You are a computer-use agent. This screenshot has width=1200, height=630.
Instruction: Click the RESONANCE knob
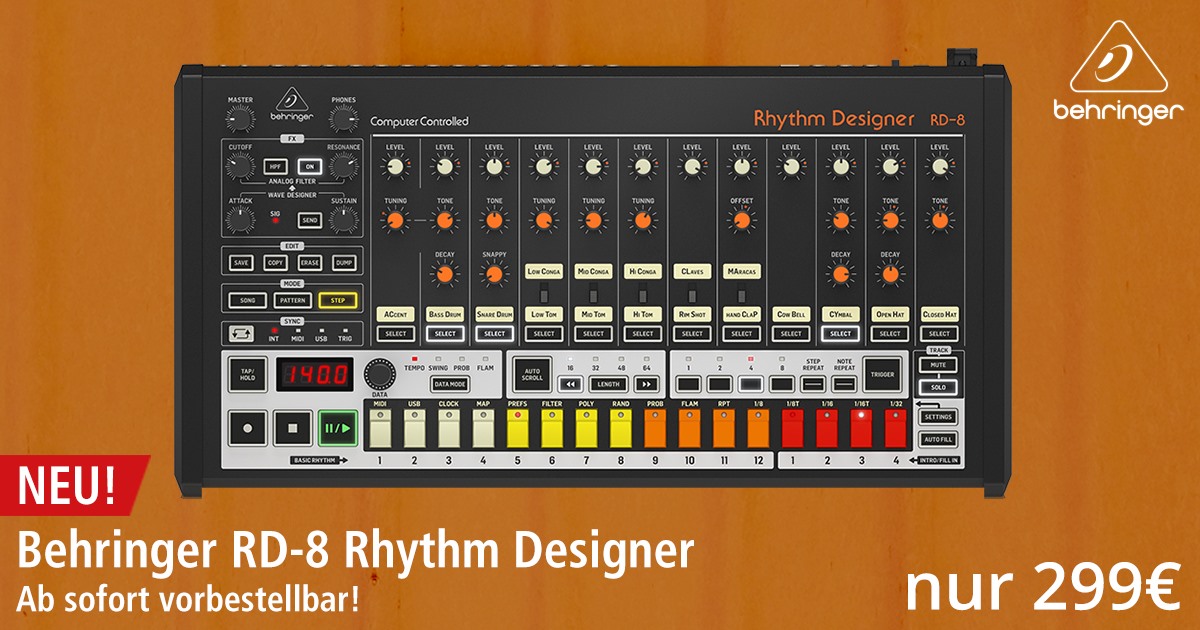(343, 167)
